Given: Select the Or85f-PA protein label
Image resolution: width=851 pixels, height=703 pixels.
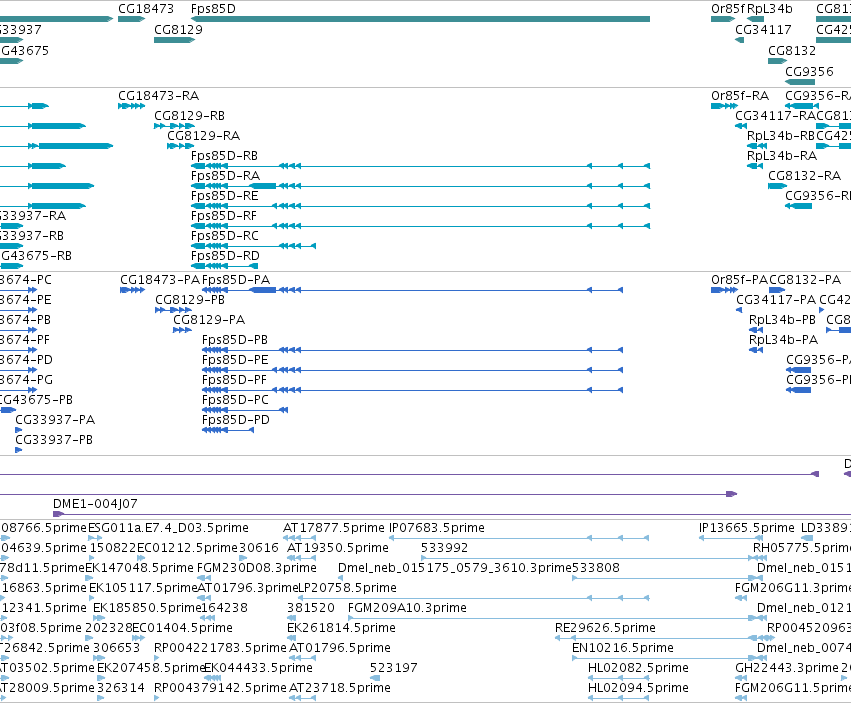Looking at the screenshot, I should click(x=739, y=280).
